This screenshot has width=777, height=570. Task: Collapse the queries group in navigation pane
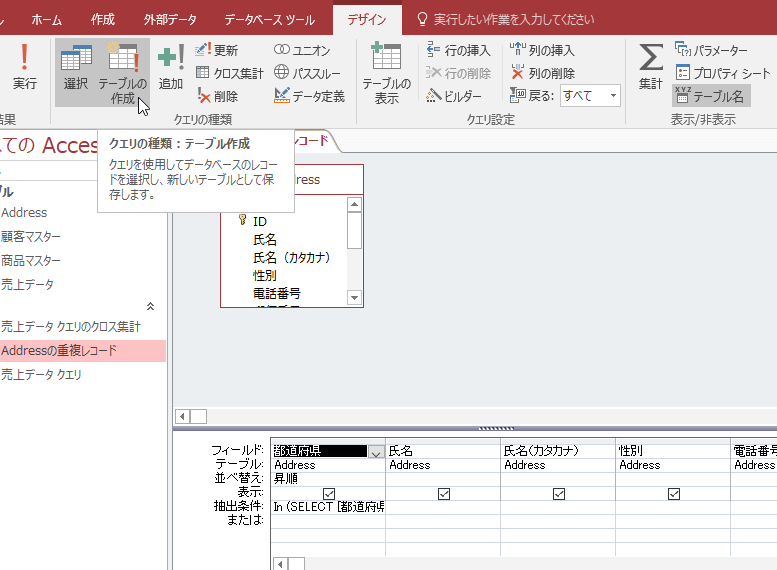pyautogui.click(x=150, y=306)
